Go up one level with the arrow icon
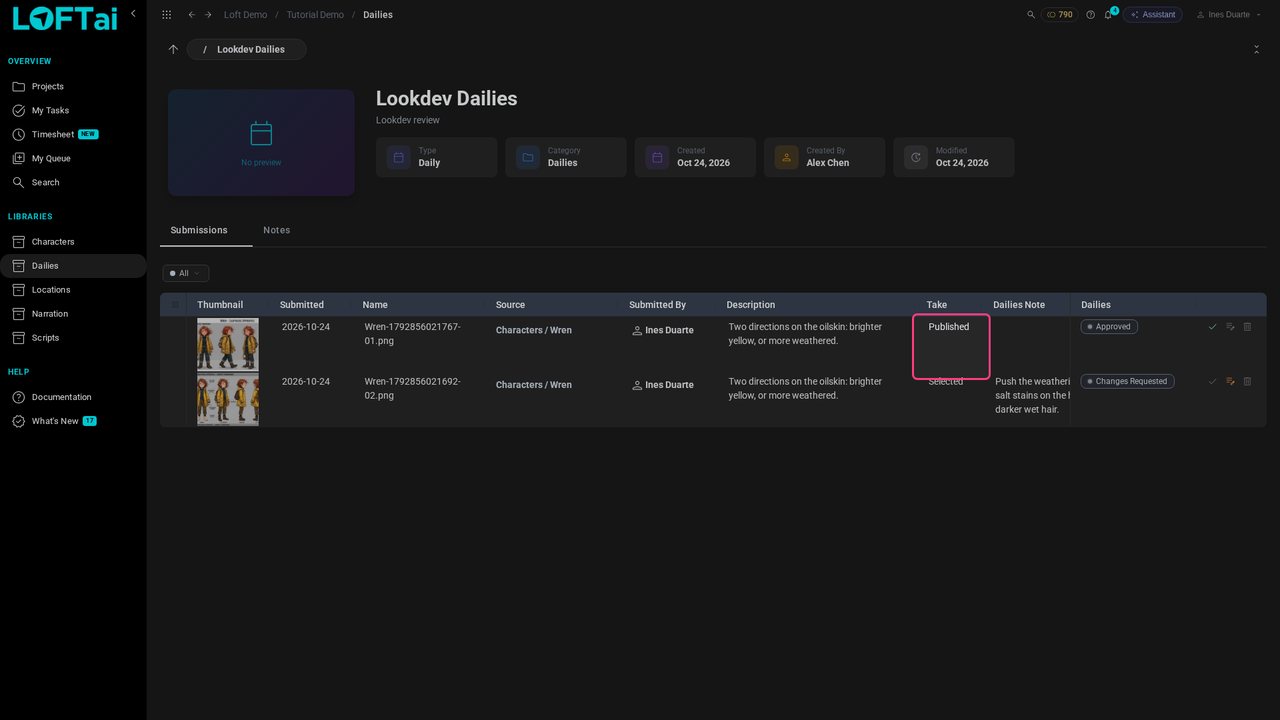The height and width of the screenshot is (720, 1280). click(173, 49)
